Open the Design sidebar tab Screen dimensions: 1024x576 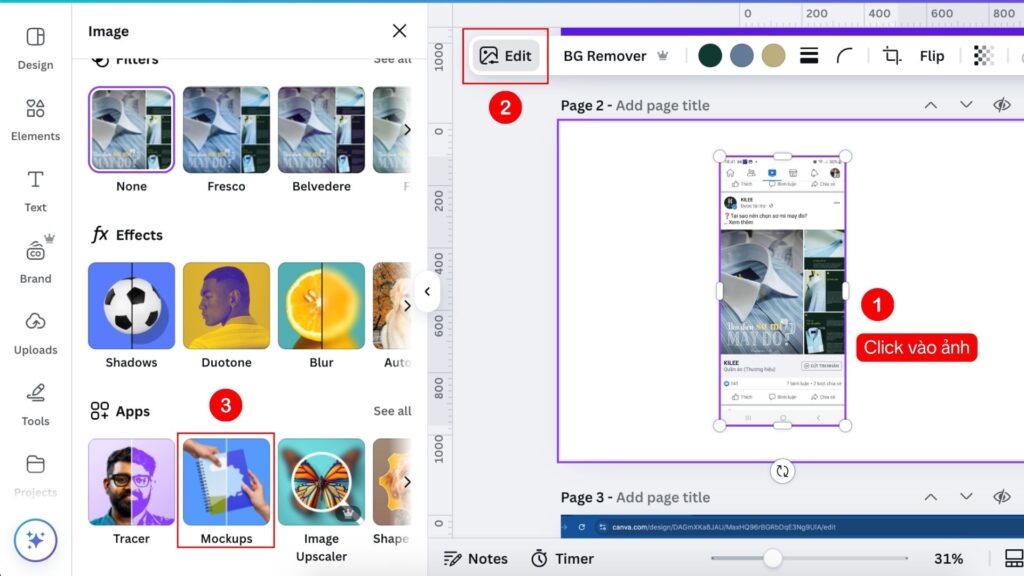pyautogui.click(x=35, y=47)
